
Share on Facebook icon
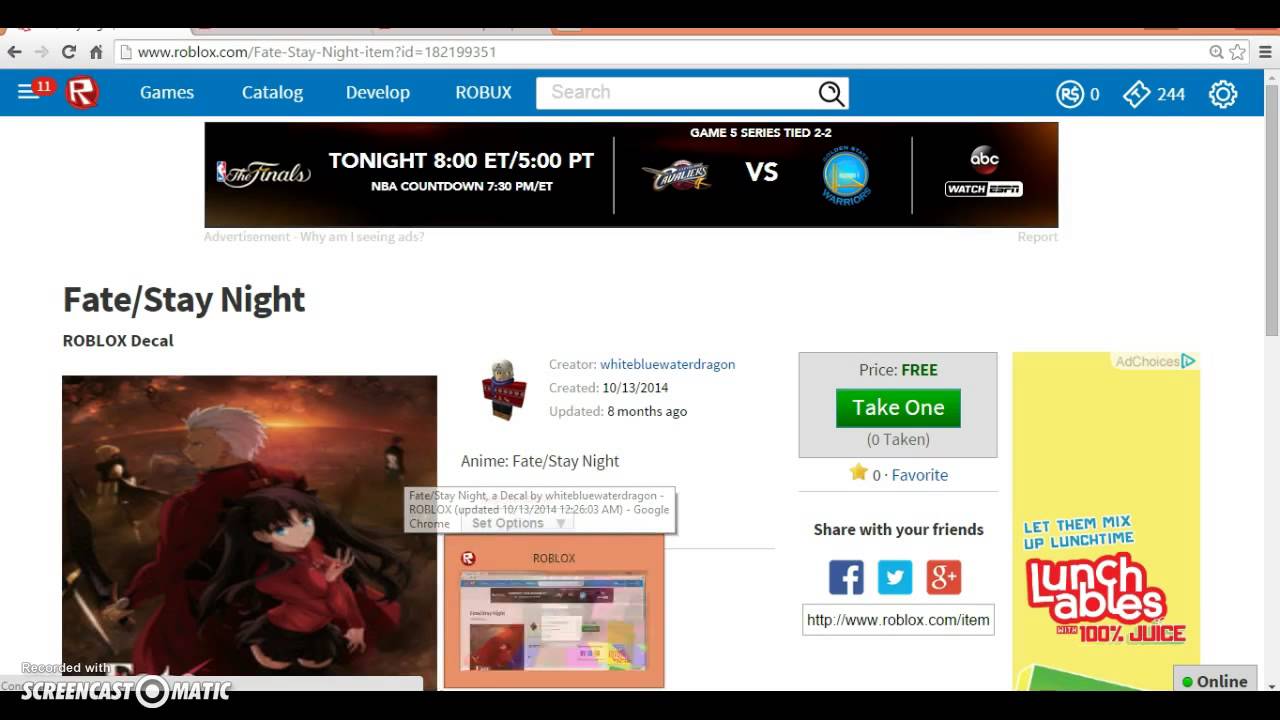tap(846, 577)
